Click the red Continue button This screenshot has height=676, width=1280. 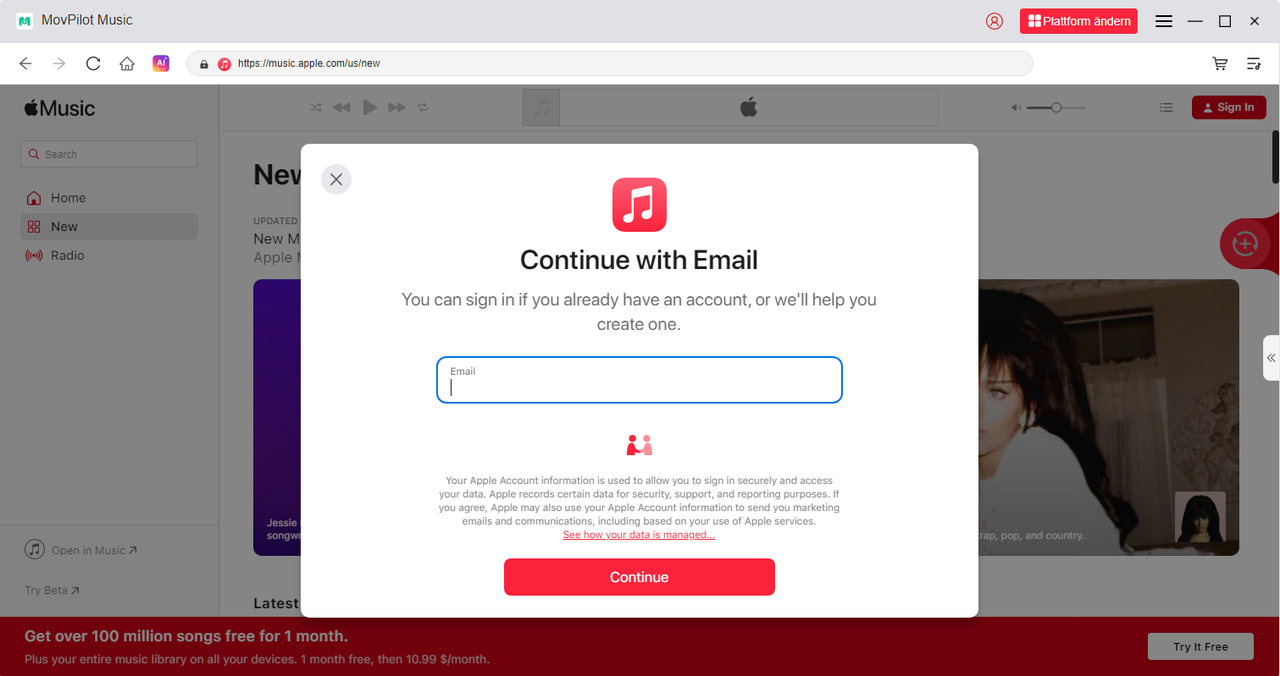tap(639, 577)
